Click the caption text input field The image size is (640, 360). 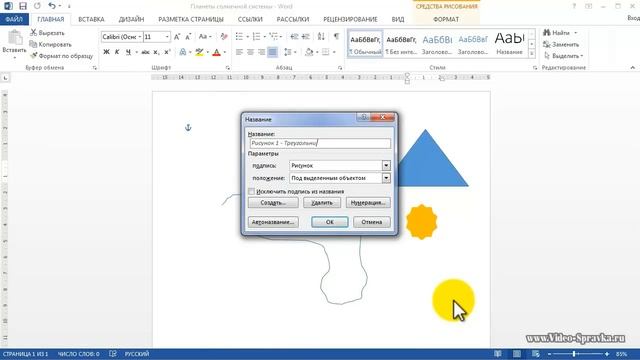pyautogui.click(x=320, y=143)
